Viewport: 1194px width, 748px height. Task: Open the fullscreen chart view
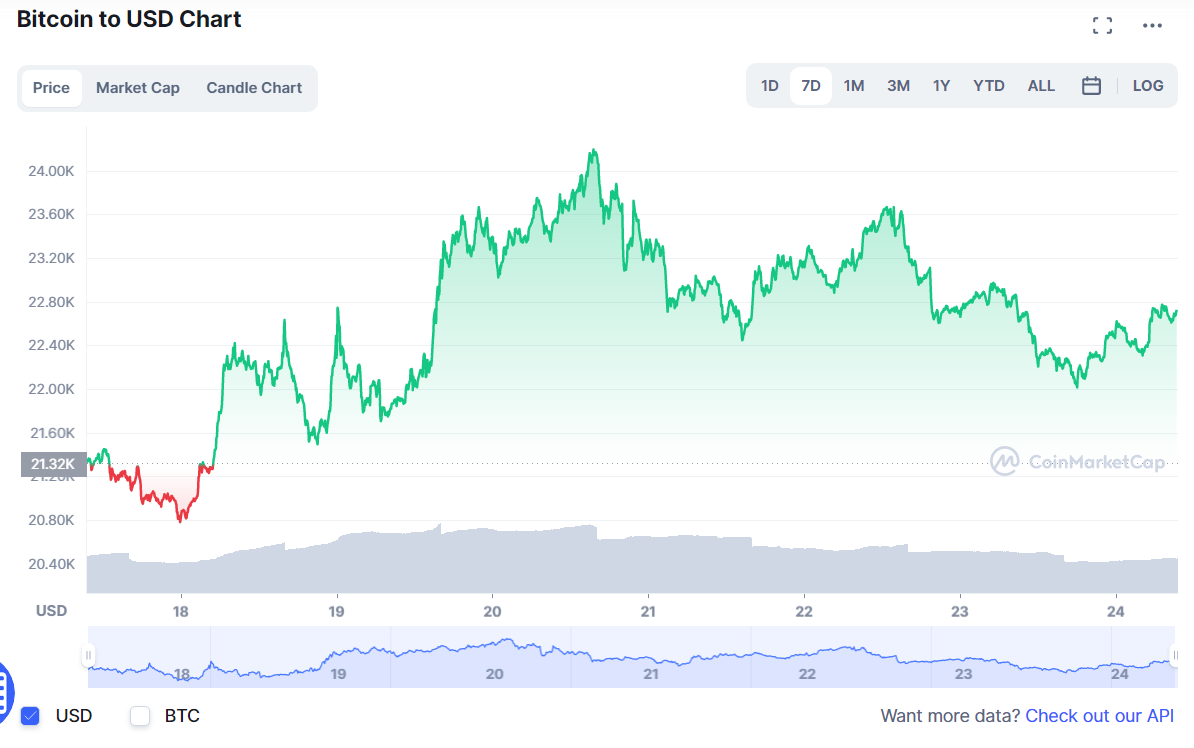point(1102,25)
